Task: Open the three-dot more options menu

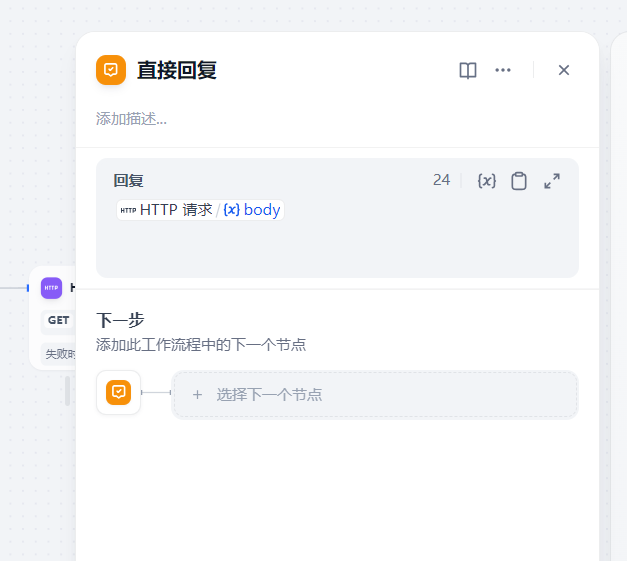Action: 503,70
